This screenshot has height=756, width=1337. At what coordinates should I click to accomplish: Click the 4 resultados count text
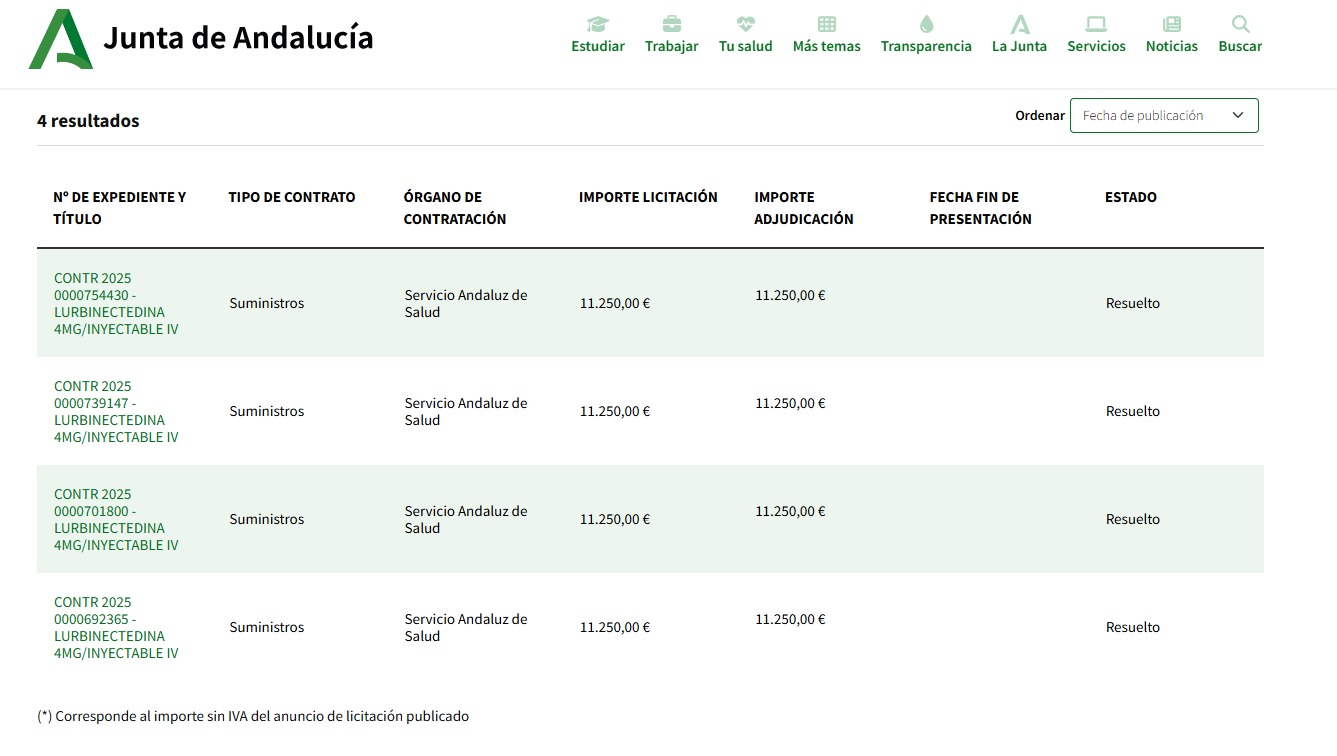[88, 121]
